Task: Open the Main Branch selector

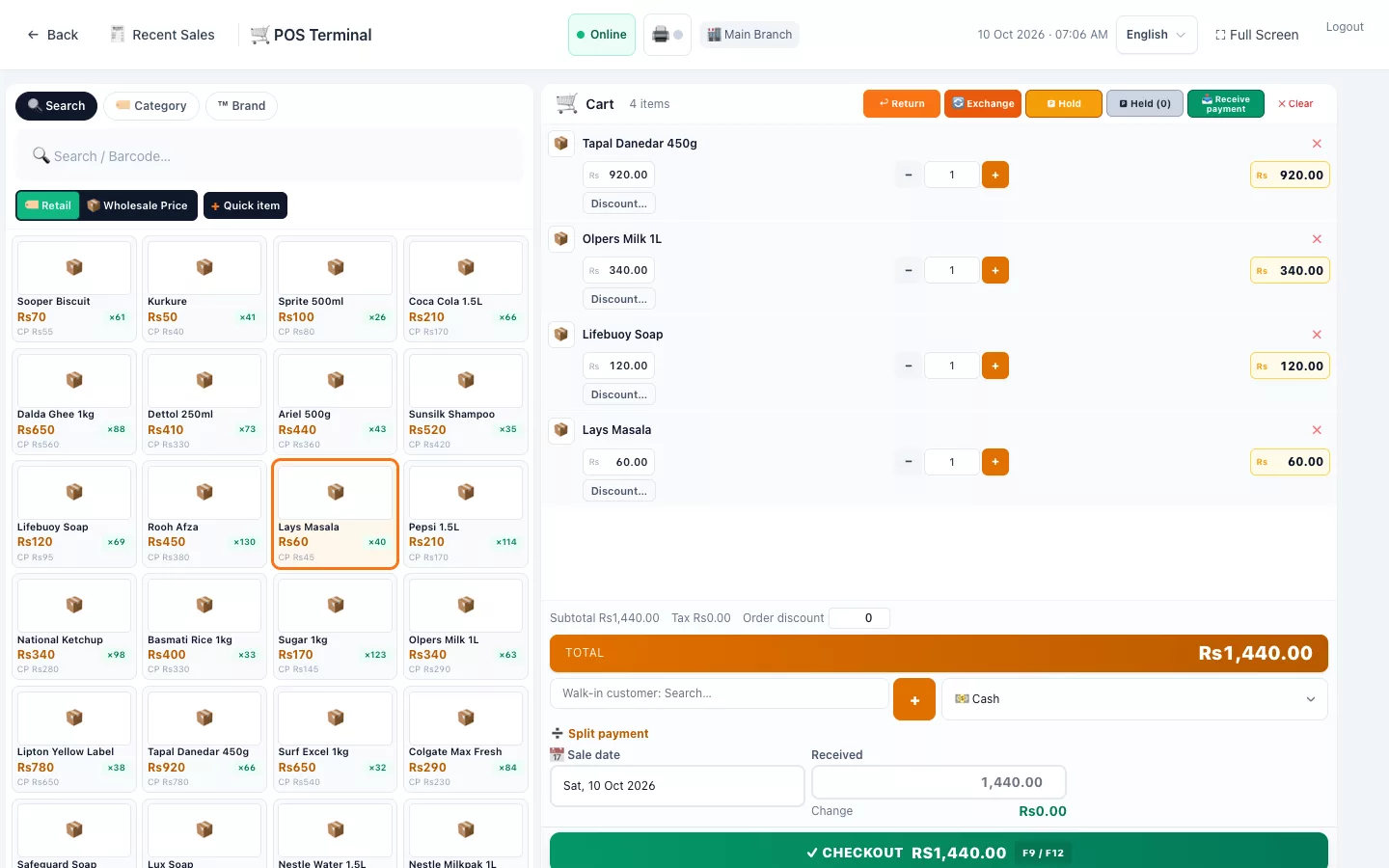Action: tap(749, 35)
